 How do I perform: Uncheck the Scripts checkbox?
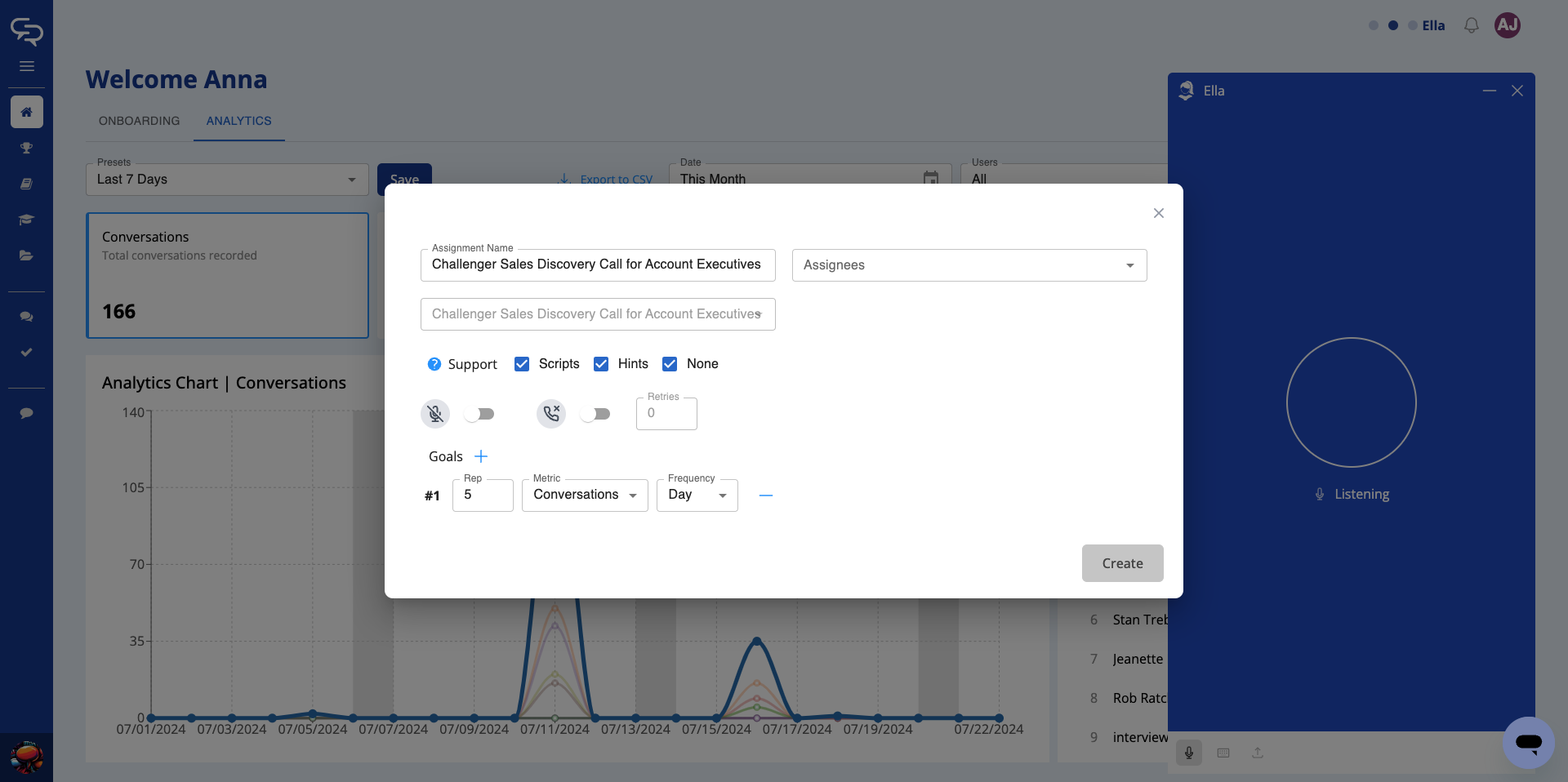(522, 364)
